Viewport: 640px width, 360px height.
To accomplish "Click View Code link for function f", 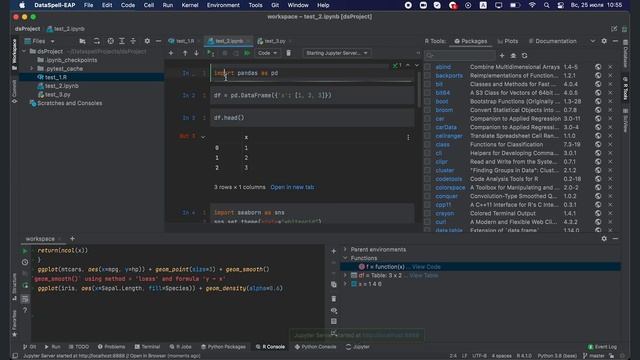I will (426, 267).
